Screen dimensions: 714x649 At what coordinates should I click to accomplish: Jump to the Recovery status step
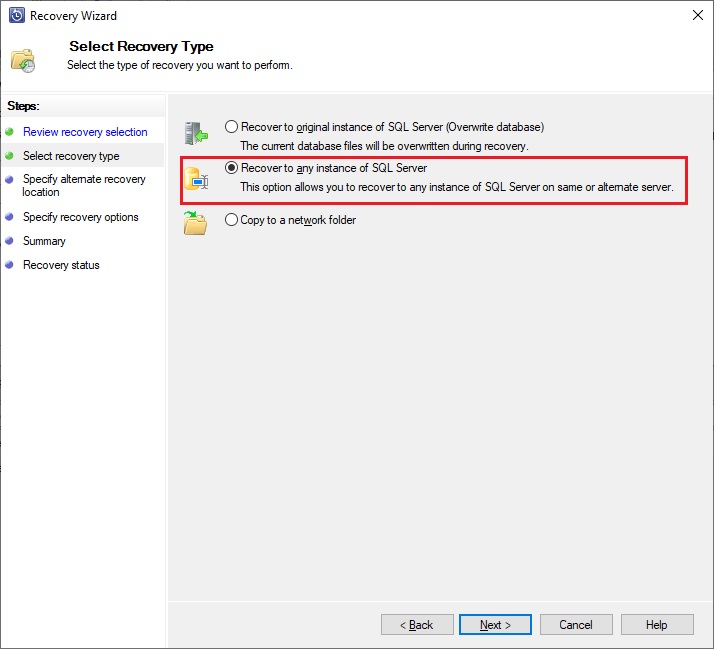(61, 265)
